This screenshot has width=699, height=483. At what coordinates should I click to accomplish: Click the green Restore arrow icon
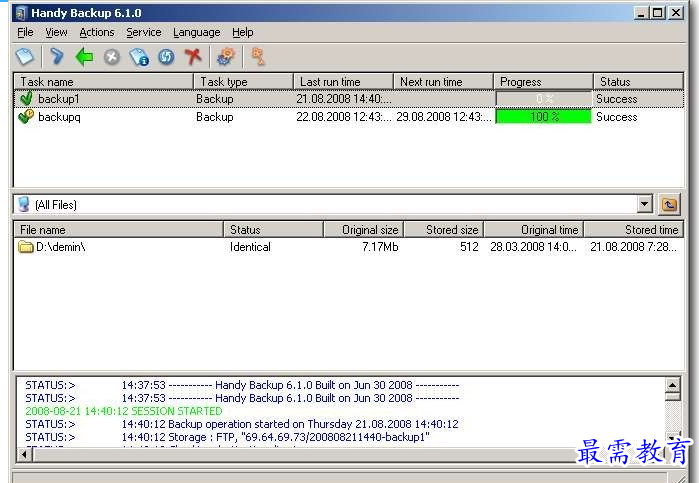pos(84,57)
